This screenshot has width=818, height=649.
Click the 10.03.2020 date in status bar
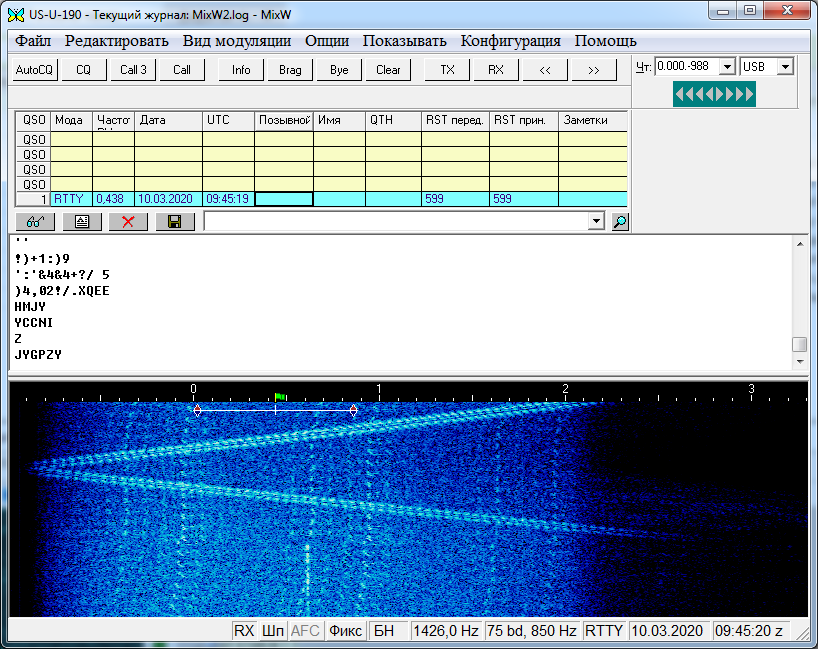[667, 631]
